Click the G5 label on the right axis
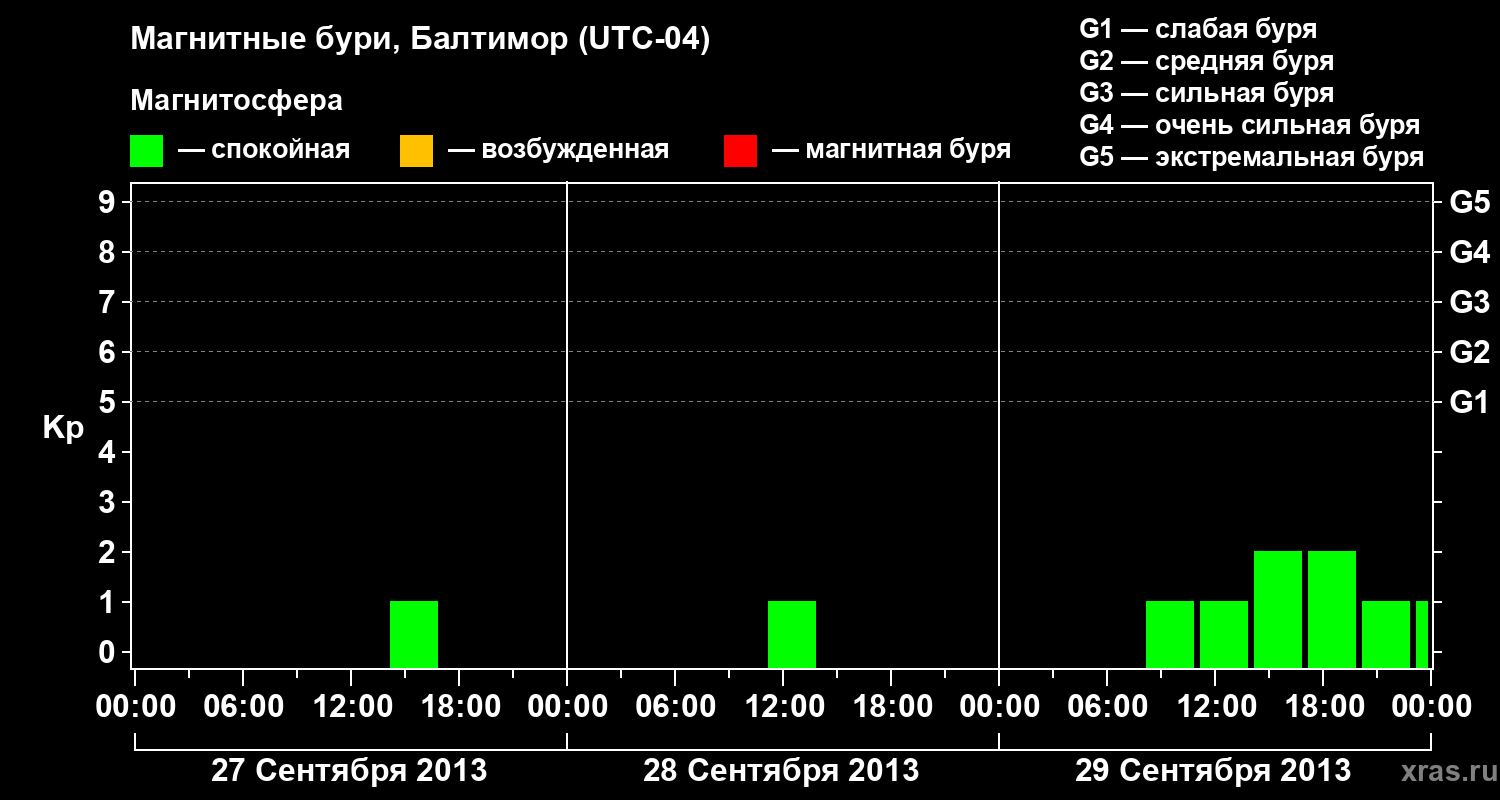 pos(1469,202)
